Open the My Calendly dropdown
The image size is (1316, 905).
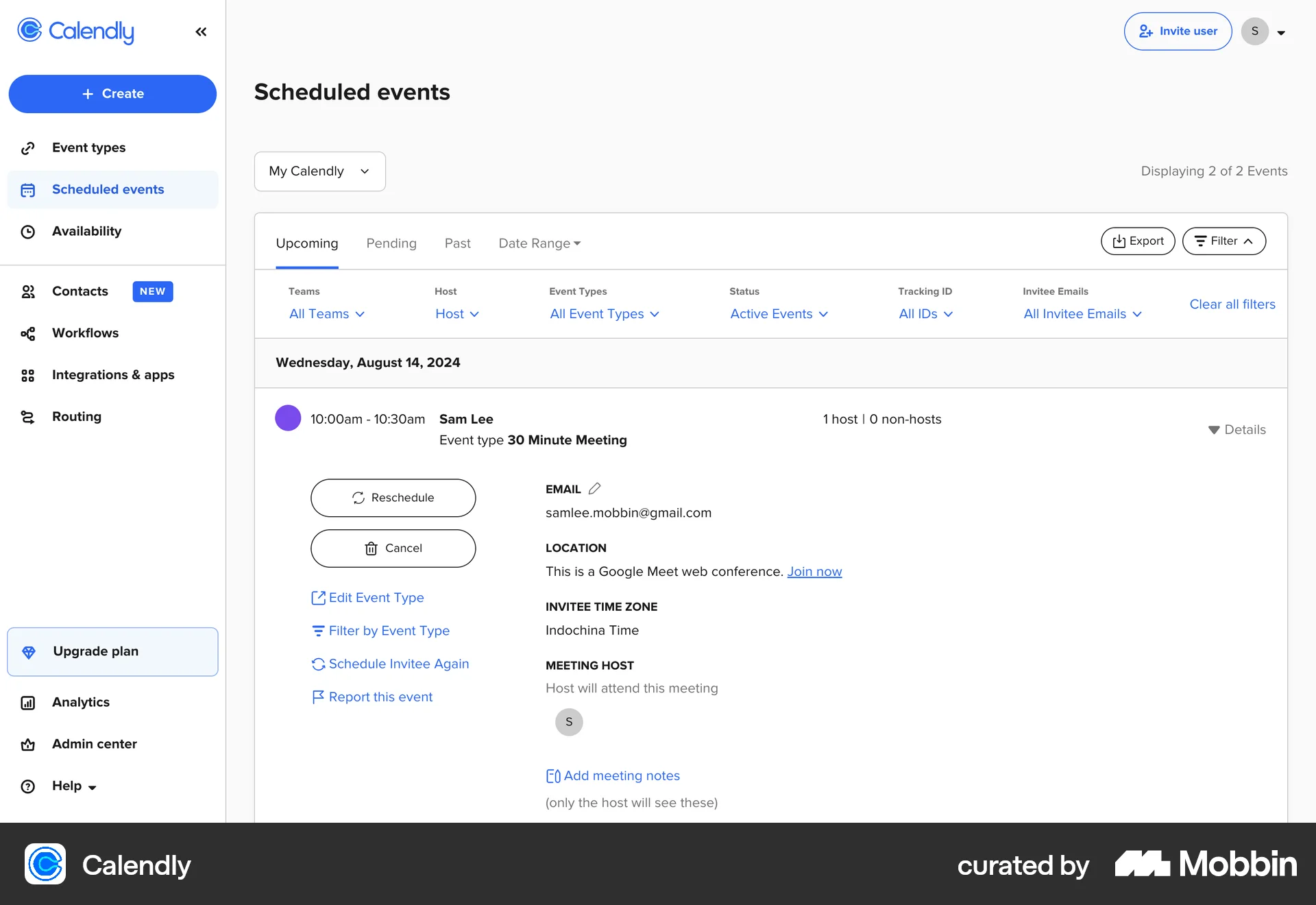click(x=319, y=171)
